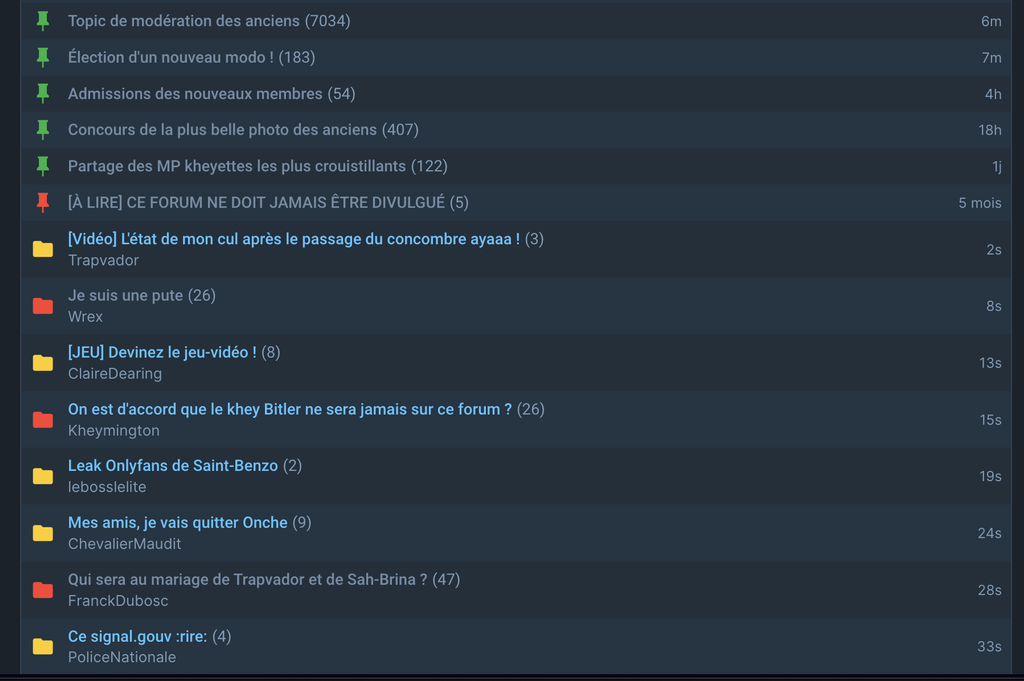
Task: Click the 2s timestamp on the Vidéo topic
Action: pos(994,250)
